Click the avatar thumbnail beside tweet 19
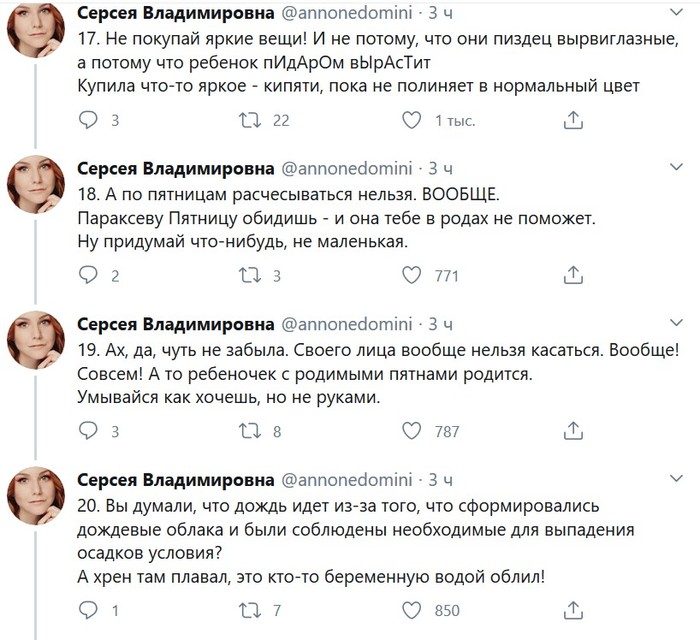The height and width of the screenshot is (640, 700). coord(38,343)
